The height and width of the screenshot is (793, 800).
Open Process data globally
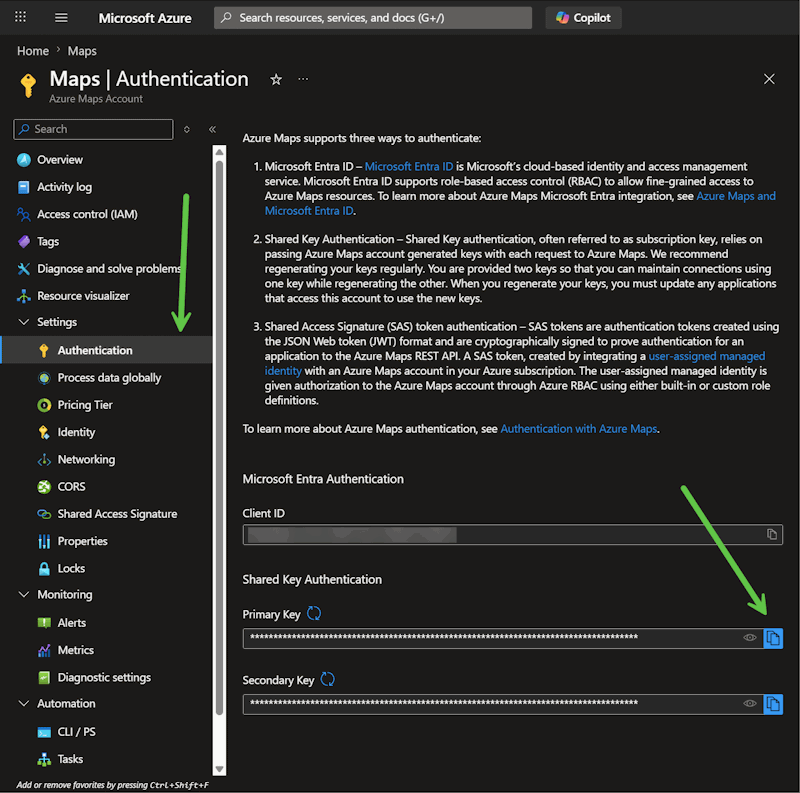(109, 378)
